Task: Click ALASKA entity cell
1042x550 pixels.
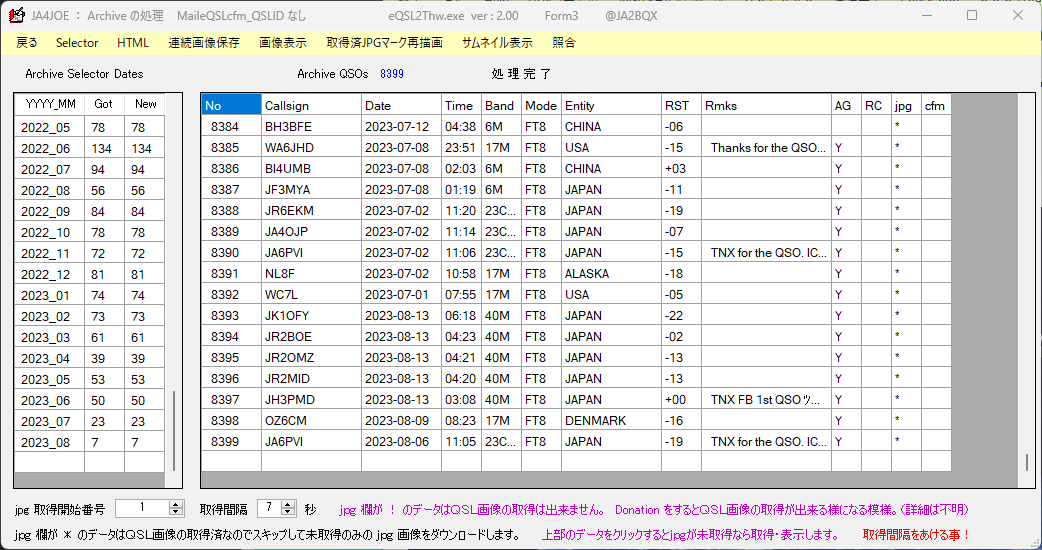Action: click(611, 273)
